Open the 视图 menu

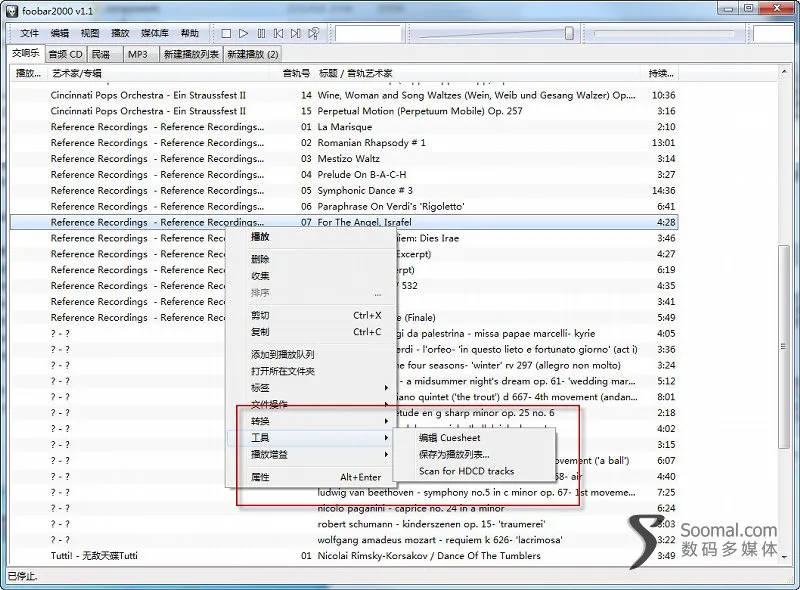tap(90, 33)
